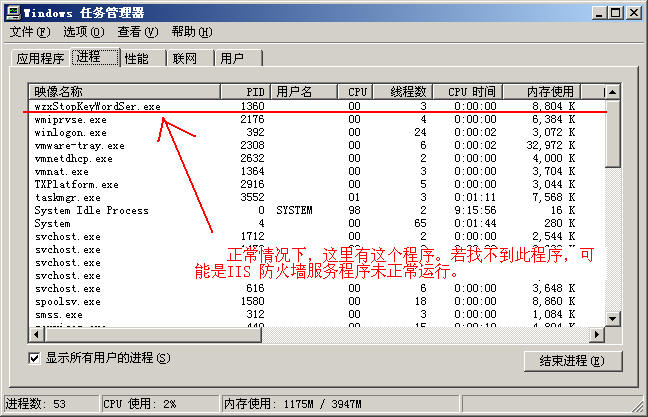The image size is (648, 417).
Task: Toggle 显示所有用户的进程 checkbox
Action: [x=34, y=358]
